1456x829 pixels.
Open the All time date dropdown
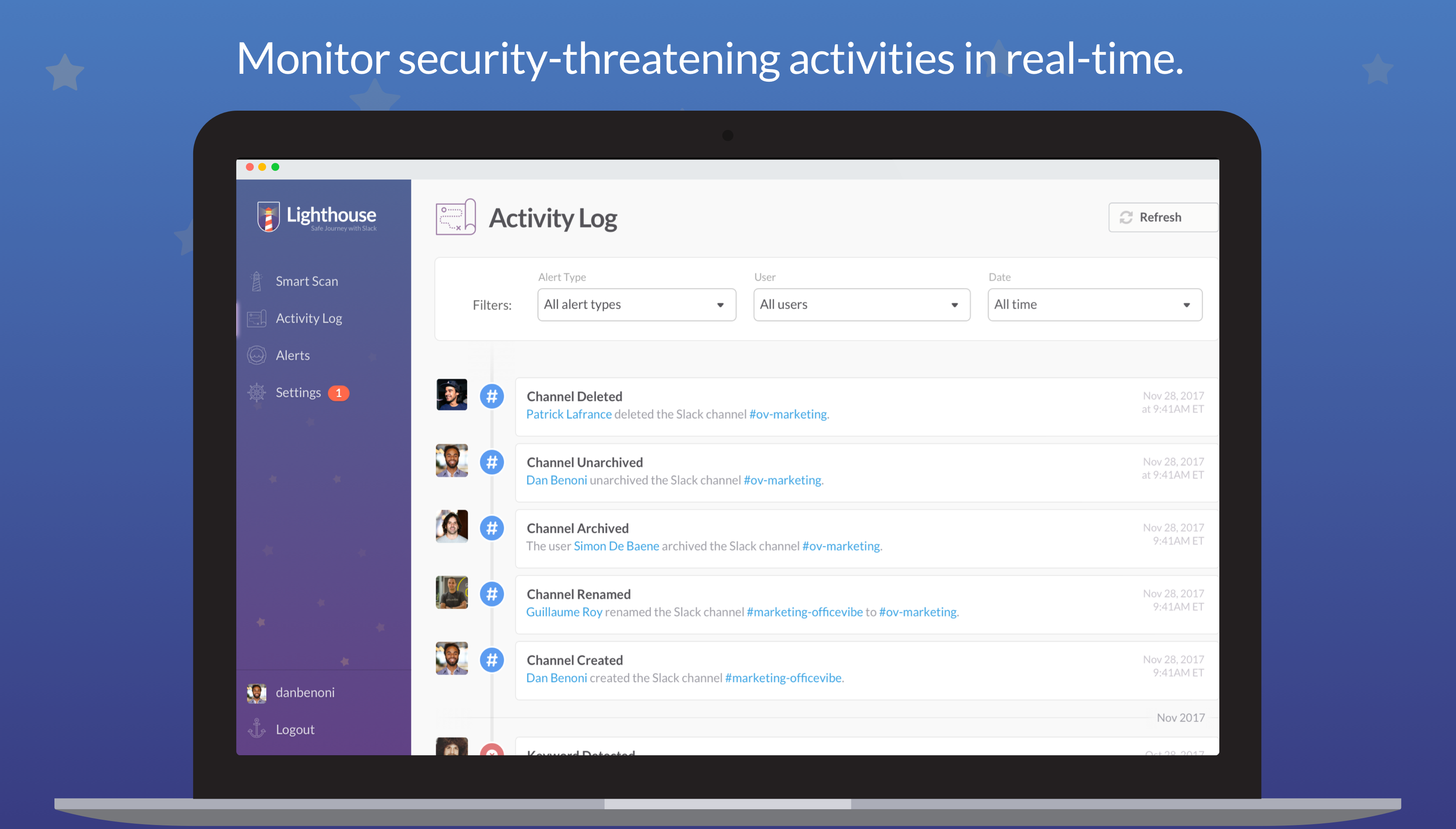point(1094,305)
